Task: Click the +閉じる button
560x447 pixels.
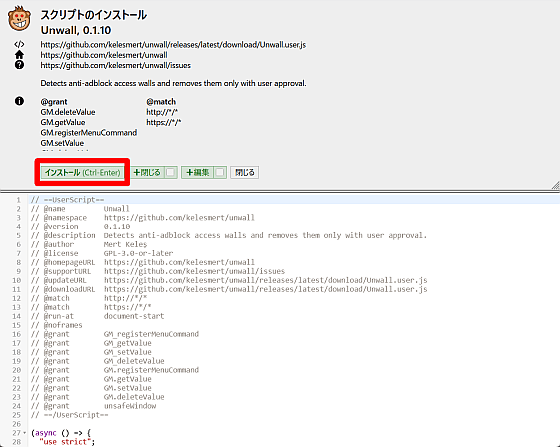Action: coord(147,172)
